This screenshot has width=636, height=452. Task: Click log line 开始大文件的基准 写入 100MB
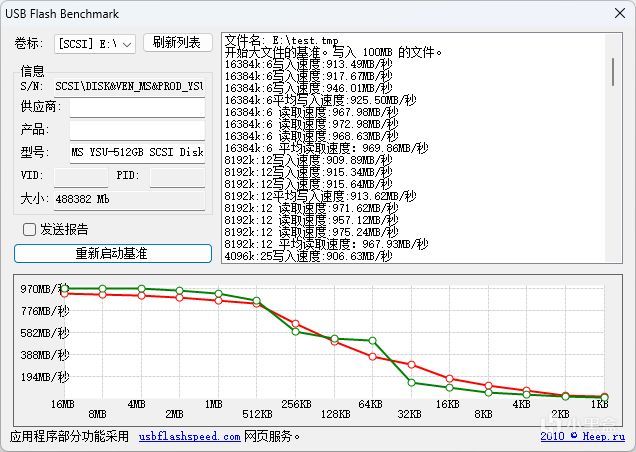pyautogui.click(x=333, y=52)
